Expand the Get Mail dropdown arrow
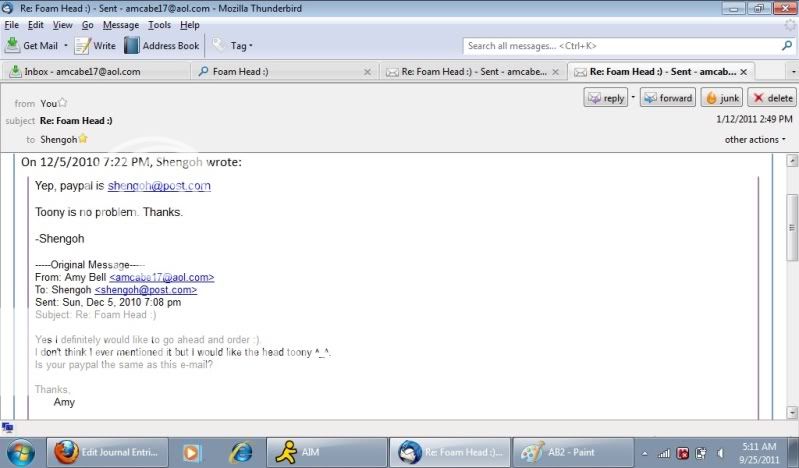 pyautogui.click(x=66, y=46)
